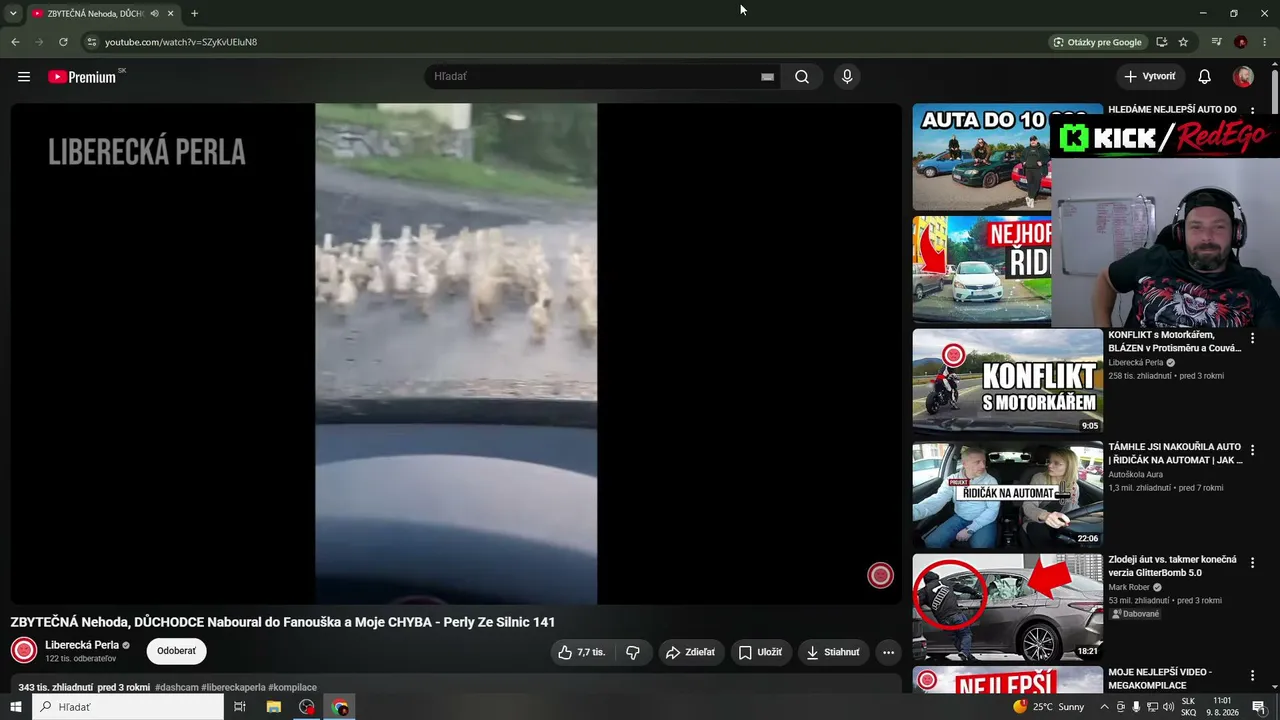Open the YouTube guide hamburger menu

coord(24,77)
